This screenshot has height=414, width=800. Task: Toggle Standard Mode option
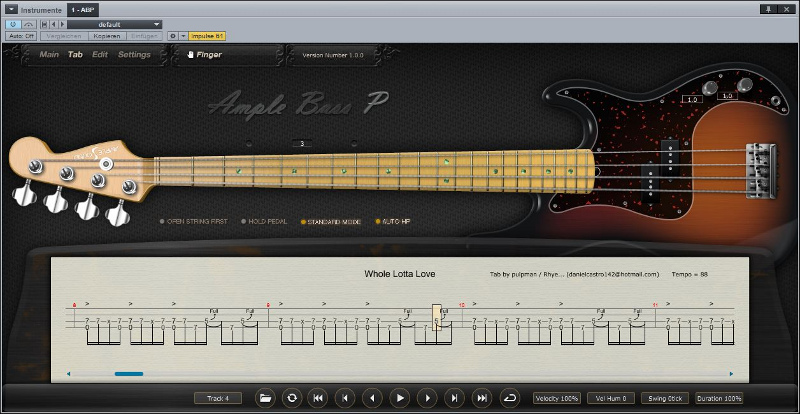[331, 222]
